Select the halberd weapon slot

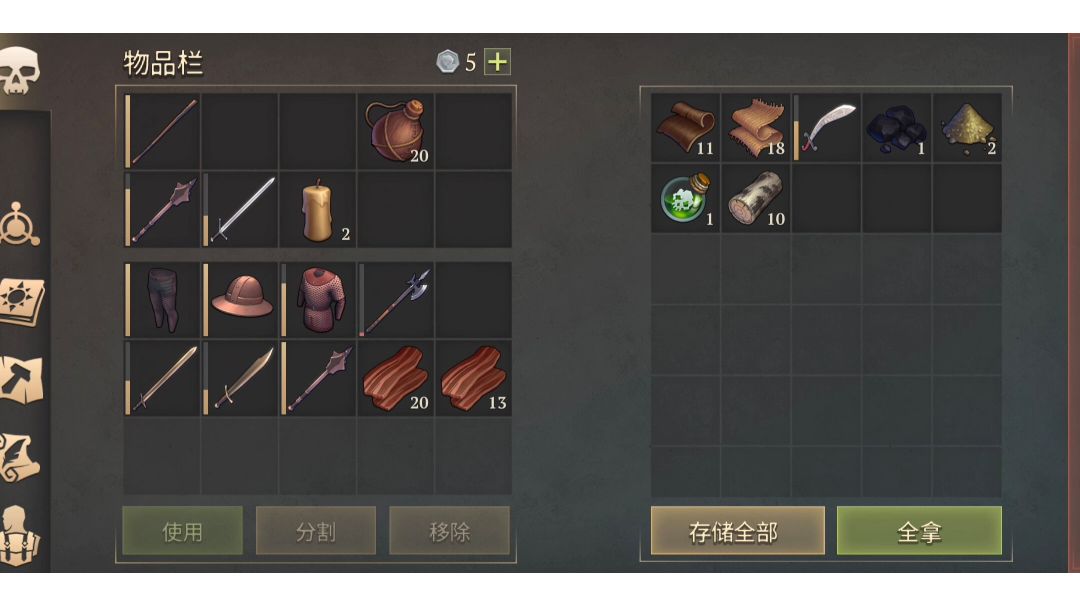point(396,299)
